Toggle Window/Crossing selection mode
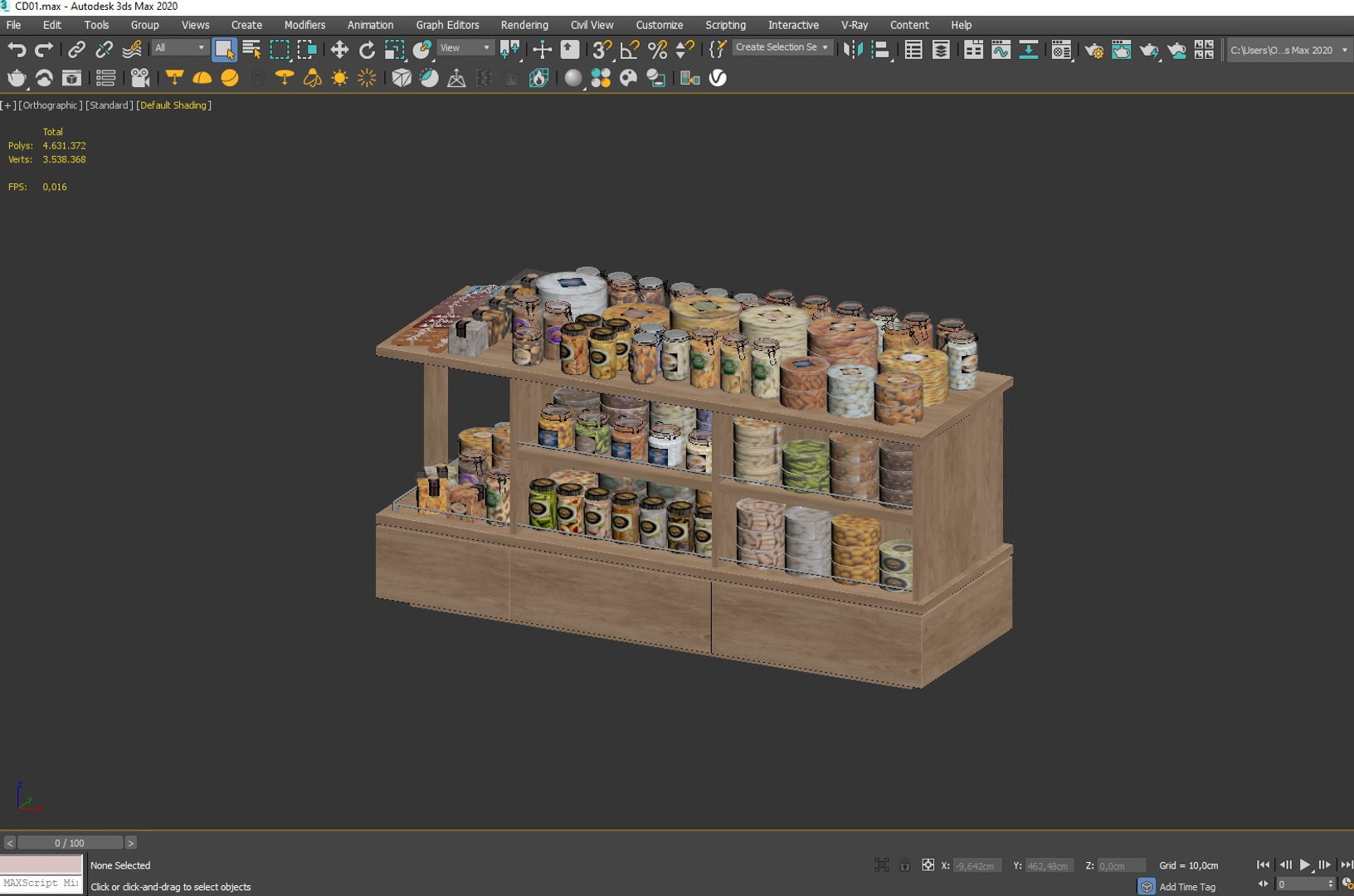Viewport: 1354px width, 896px height. (x=307, y=50)
